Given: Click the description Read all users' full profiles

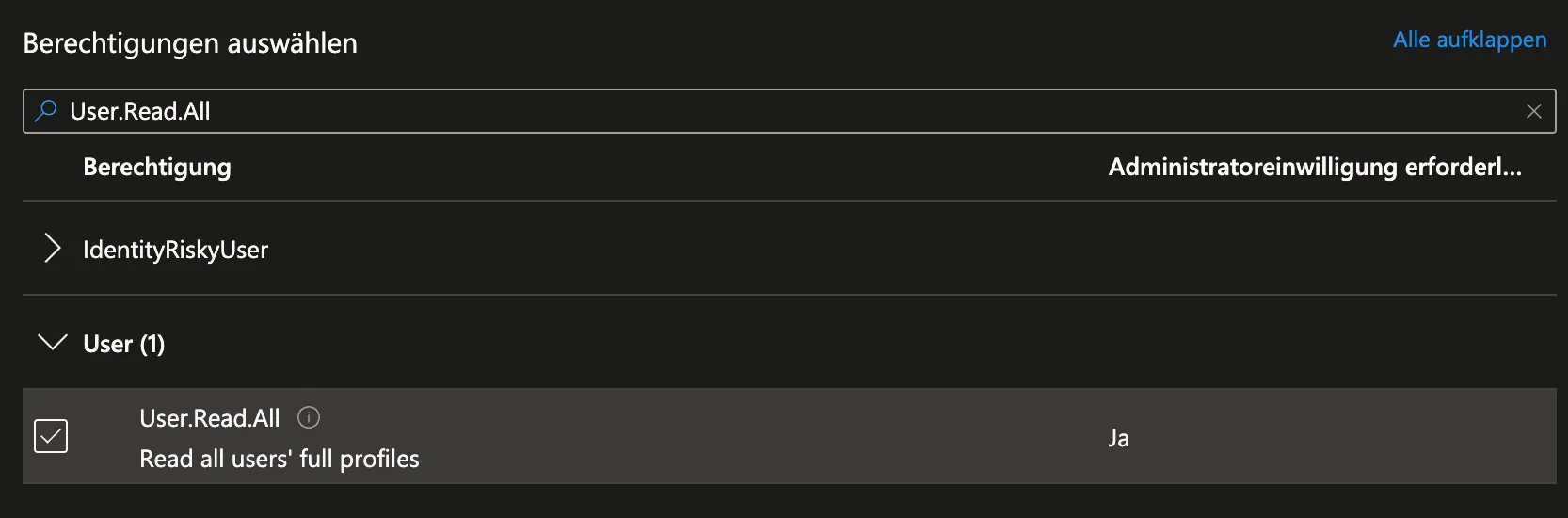Looking at the screenshot, I should [280, 459].
